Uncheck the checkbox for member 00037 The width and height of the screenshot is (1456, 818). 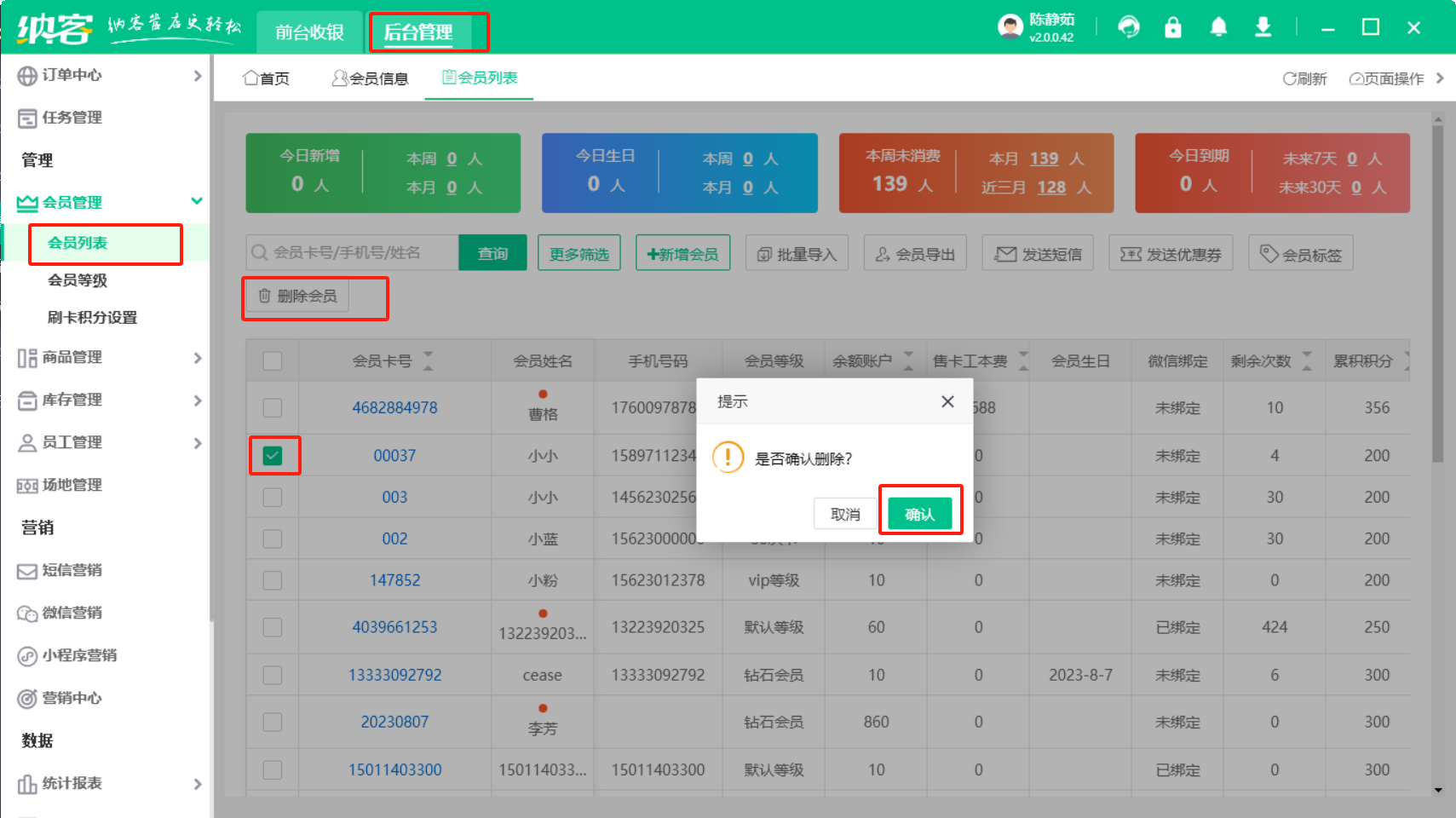273,456
